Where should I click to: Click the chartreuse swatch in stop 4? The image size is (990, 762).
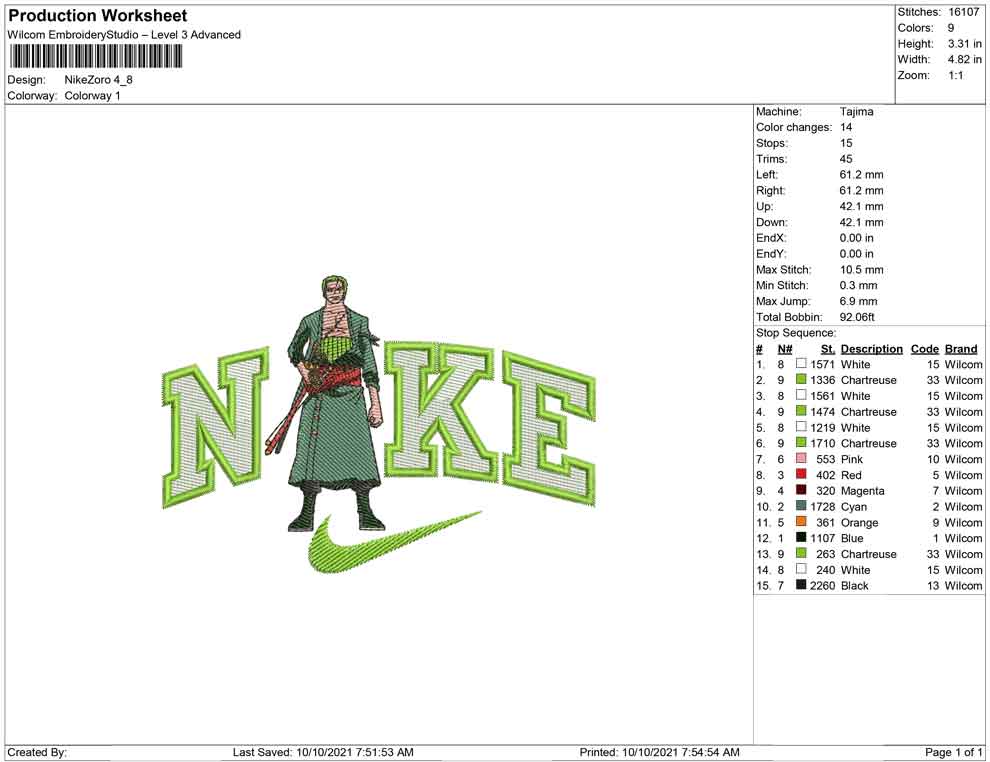click(x=801, y=411)
